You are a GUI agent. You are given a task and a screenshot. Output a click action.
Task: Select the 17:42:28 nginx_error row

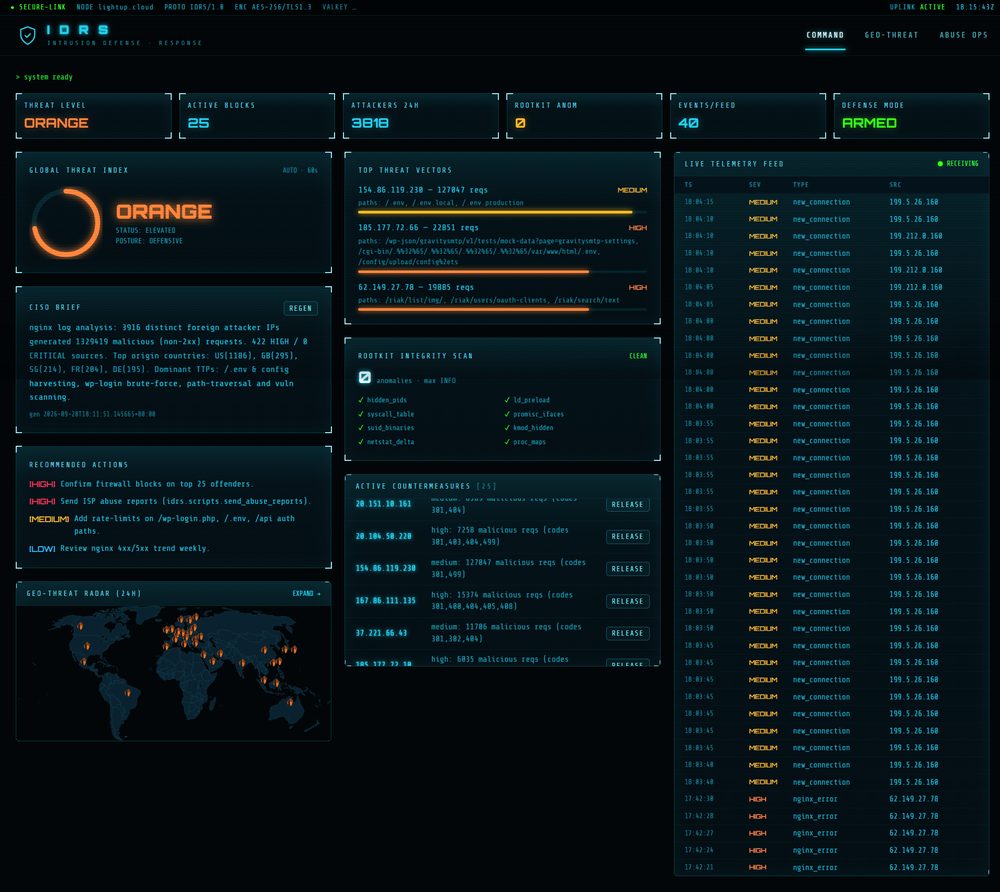click(x=832, y=816)
